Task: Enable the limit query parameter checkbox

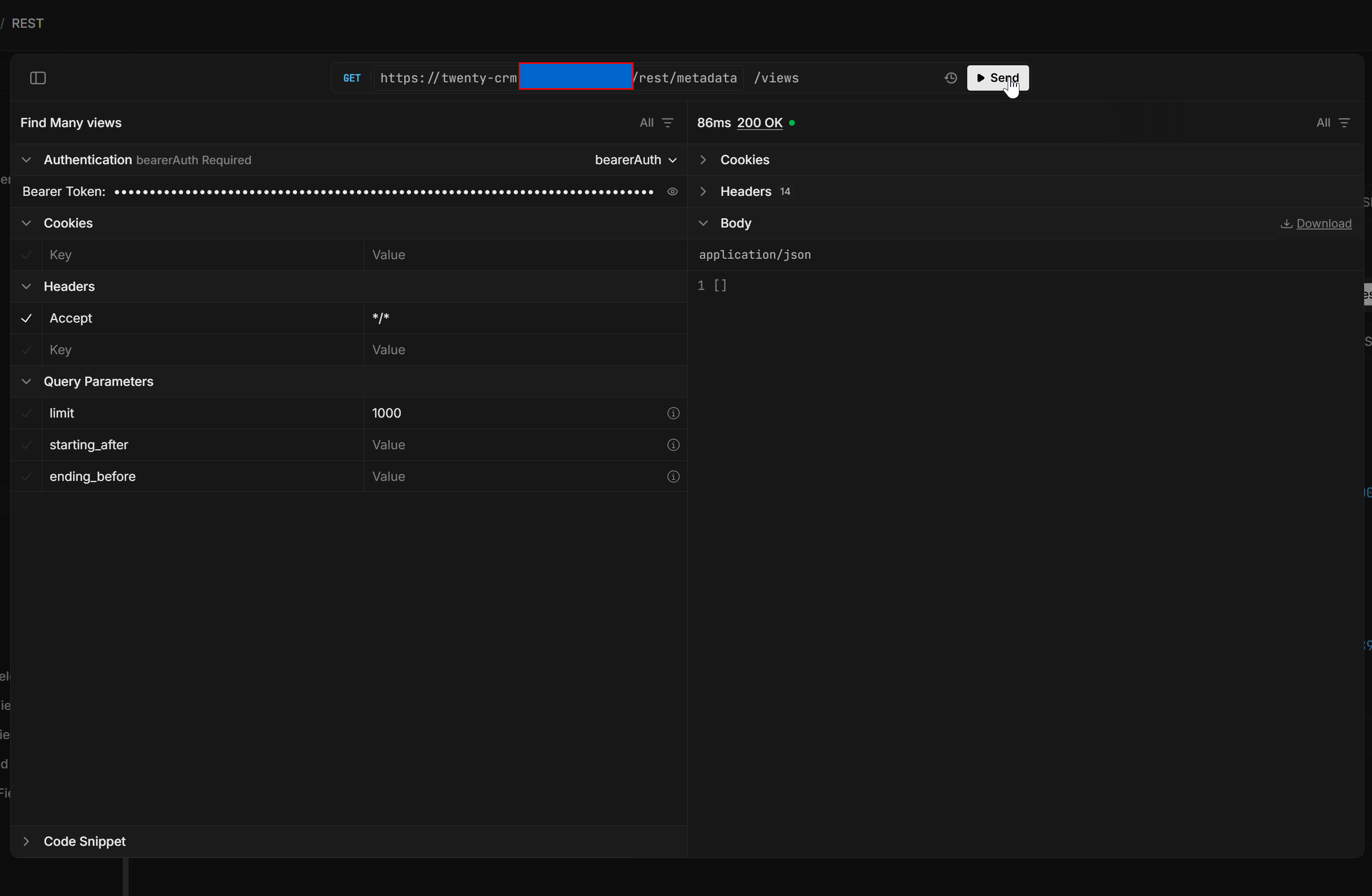Action: tap(26, 413)
